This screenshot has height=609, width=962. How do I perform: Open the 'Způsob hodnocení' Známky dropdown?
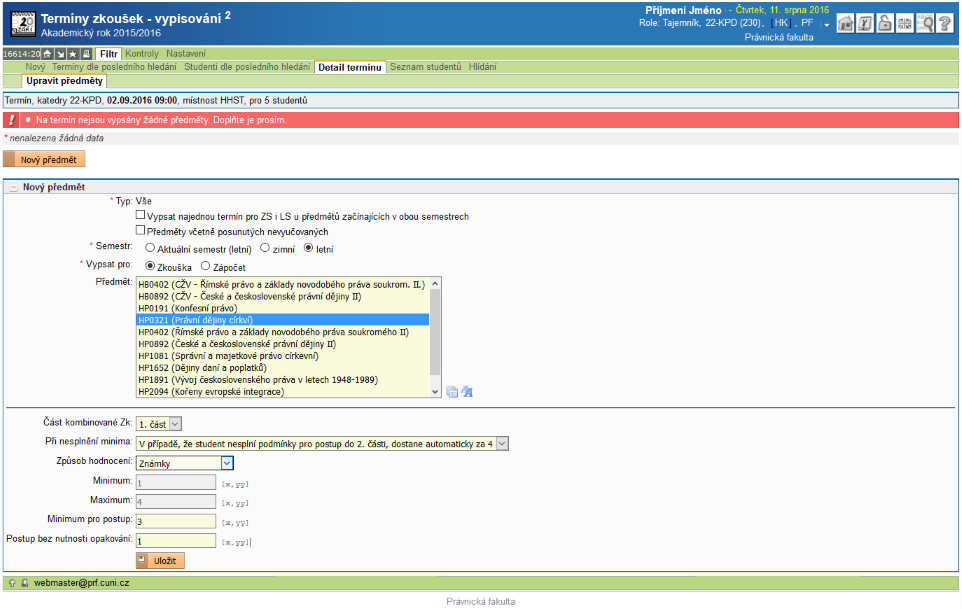tap(184, 462)
